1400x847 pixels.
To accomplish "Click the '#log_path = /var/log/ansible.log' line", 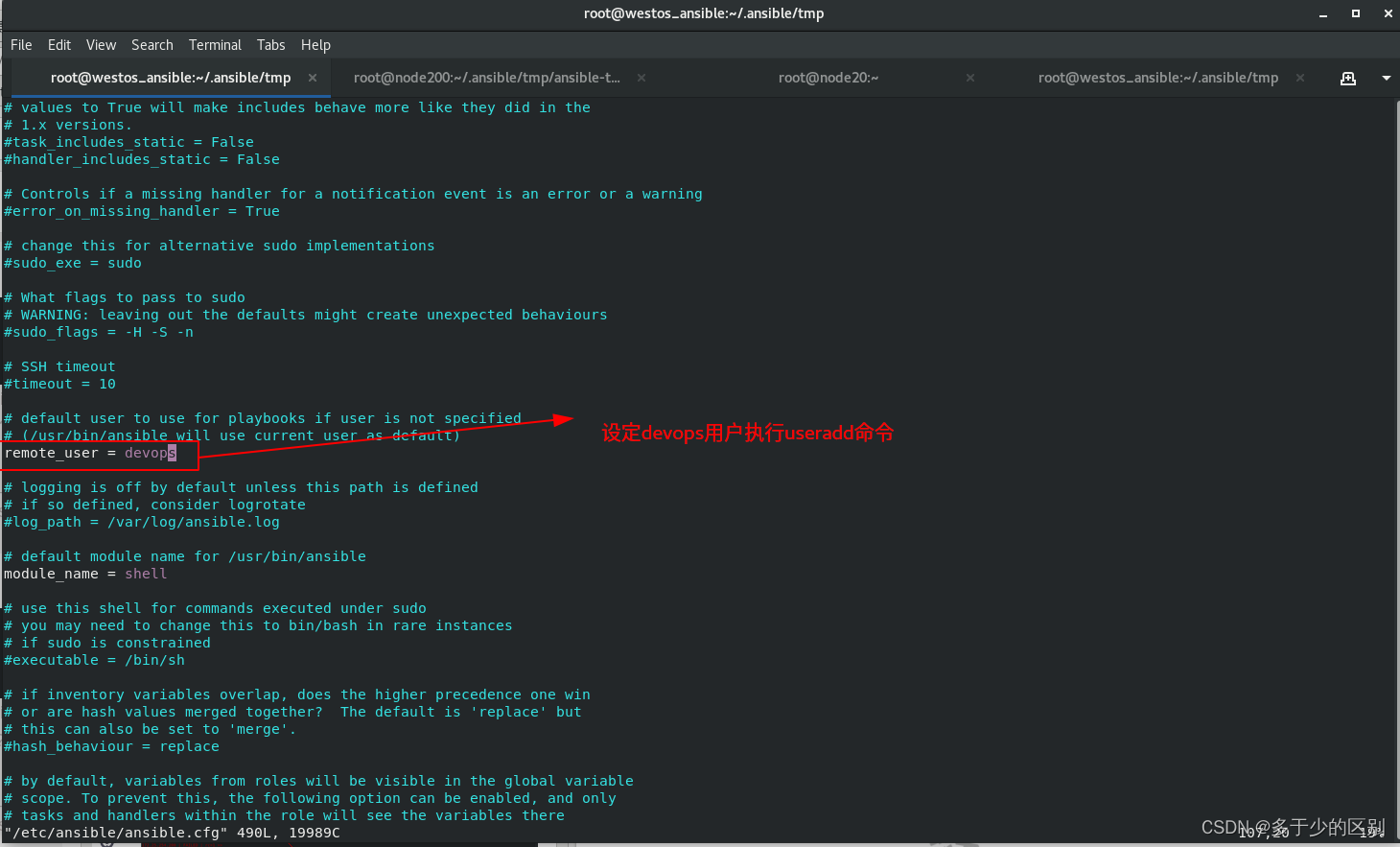I will 142,522.
